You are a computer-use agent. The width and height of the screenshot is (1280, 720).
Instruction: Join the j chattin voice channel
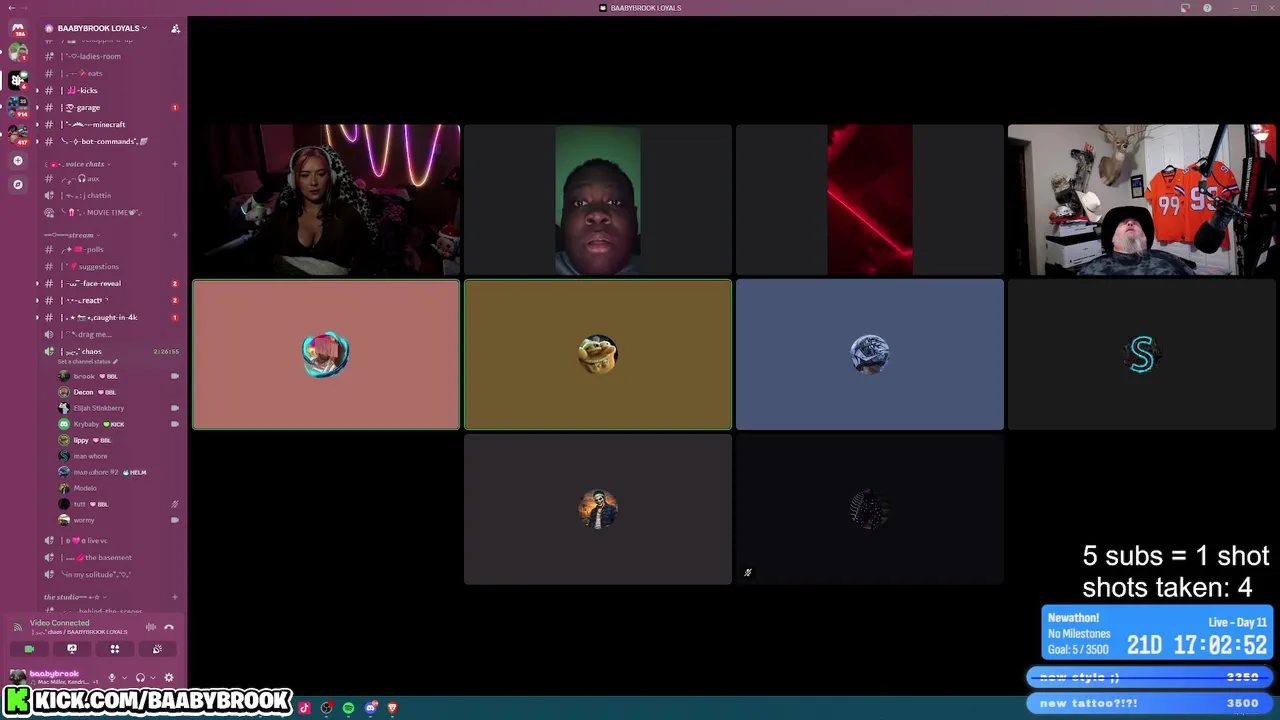coord(110,195)
